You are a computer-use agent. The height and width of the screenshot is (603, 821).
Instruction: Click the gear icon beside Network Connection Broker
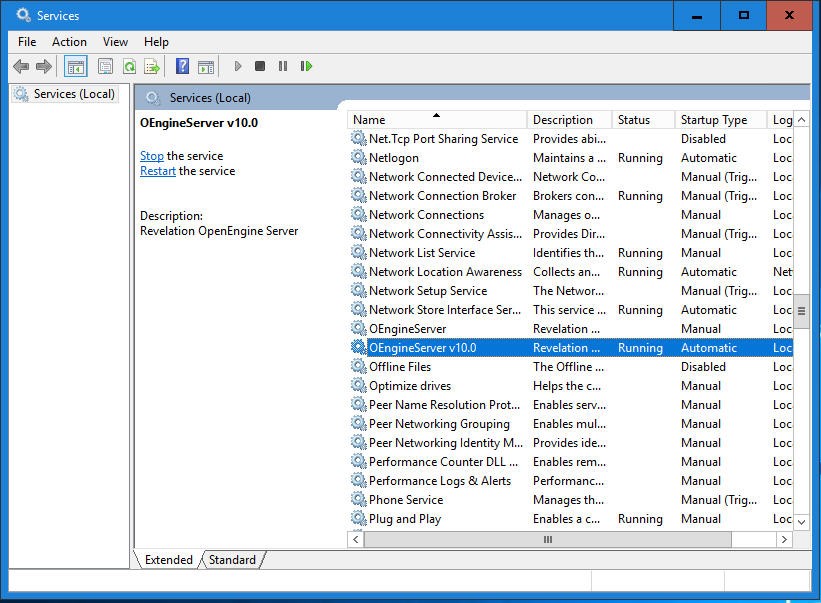pos(359,195)
